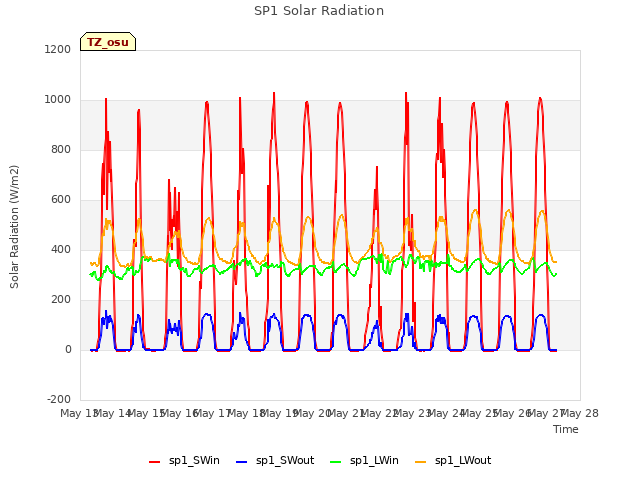Image resolution: width=640 pixels, height=480 pixels.
Task: Click the -200 y-axis tick label
Action: click(x=59, y=400)
